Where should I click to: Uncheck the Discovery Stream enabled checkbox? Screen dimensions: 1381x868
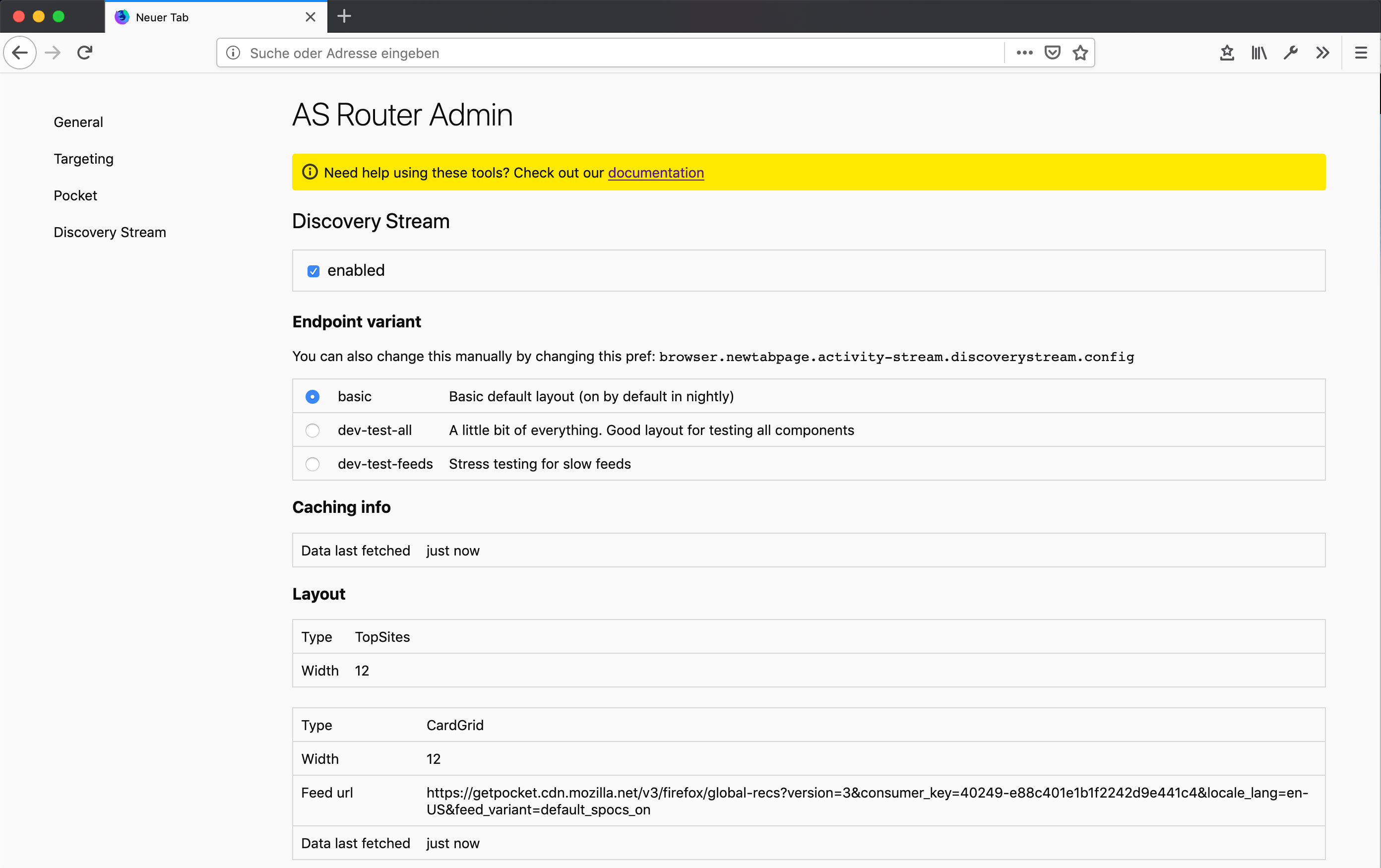pyautogui.click(x=313, y=271)
